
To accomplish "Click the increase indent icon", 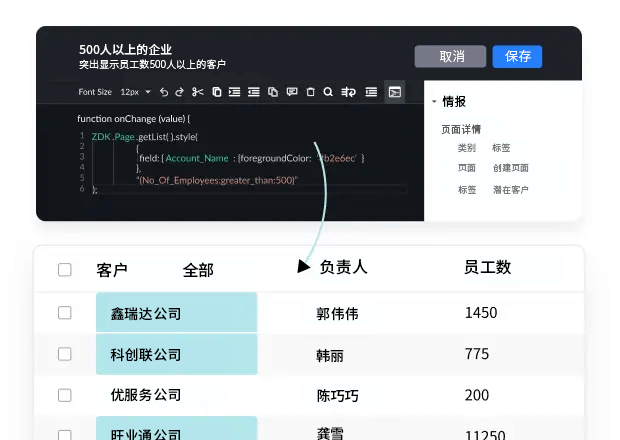I will [234, 92].
